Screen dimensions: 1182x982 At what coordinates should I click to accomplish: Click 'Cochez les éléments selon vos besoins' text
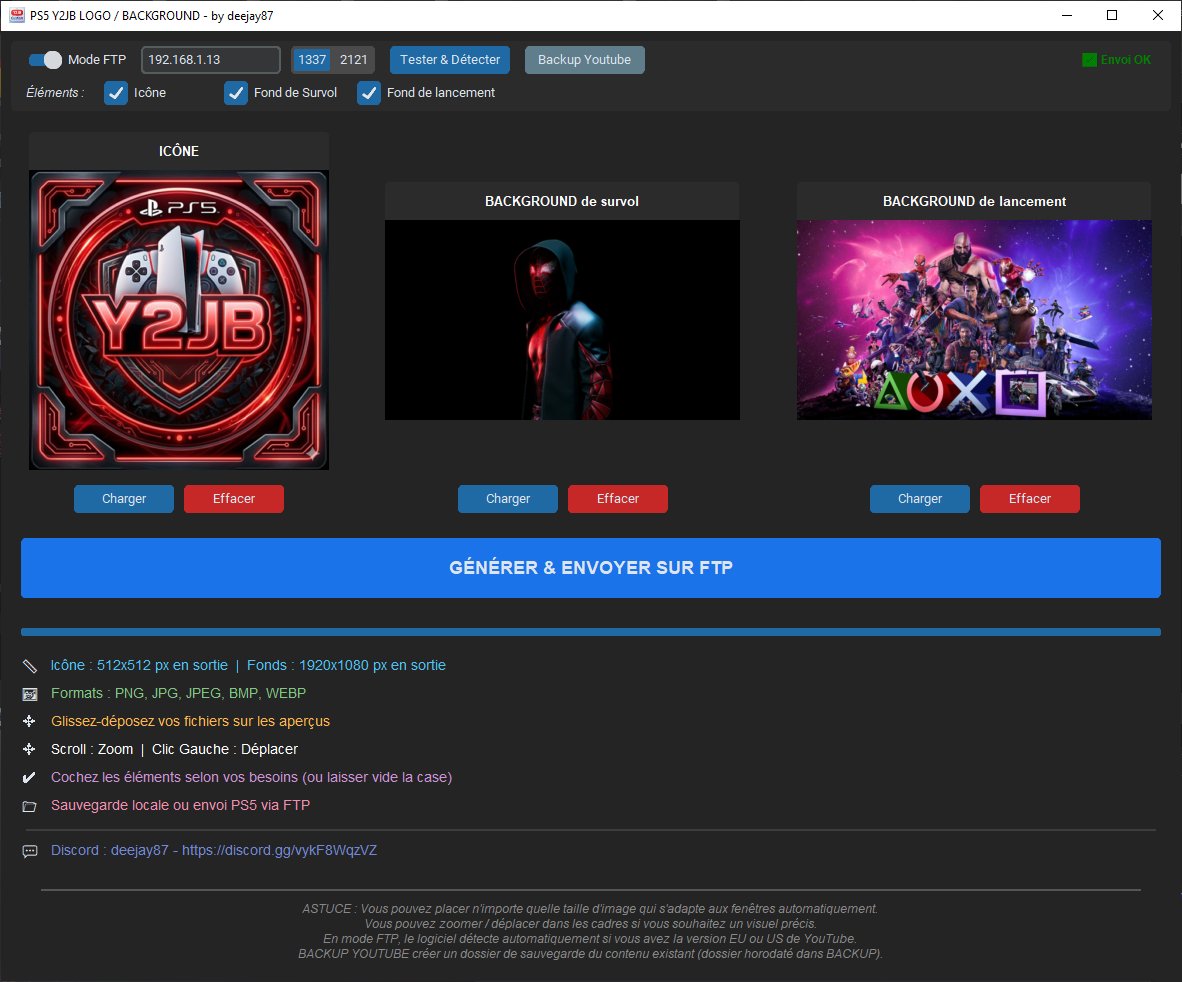[x=174, y=777]
